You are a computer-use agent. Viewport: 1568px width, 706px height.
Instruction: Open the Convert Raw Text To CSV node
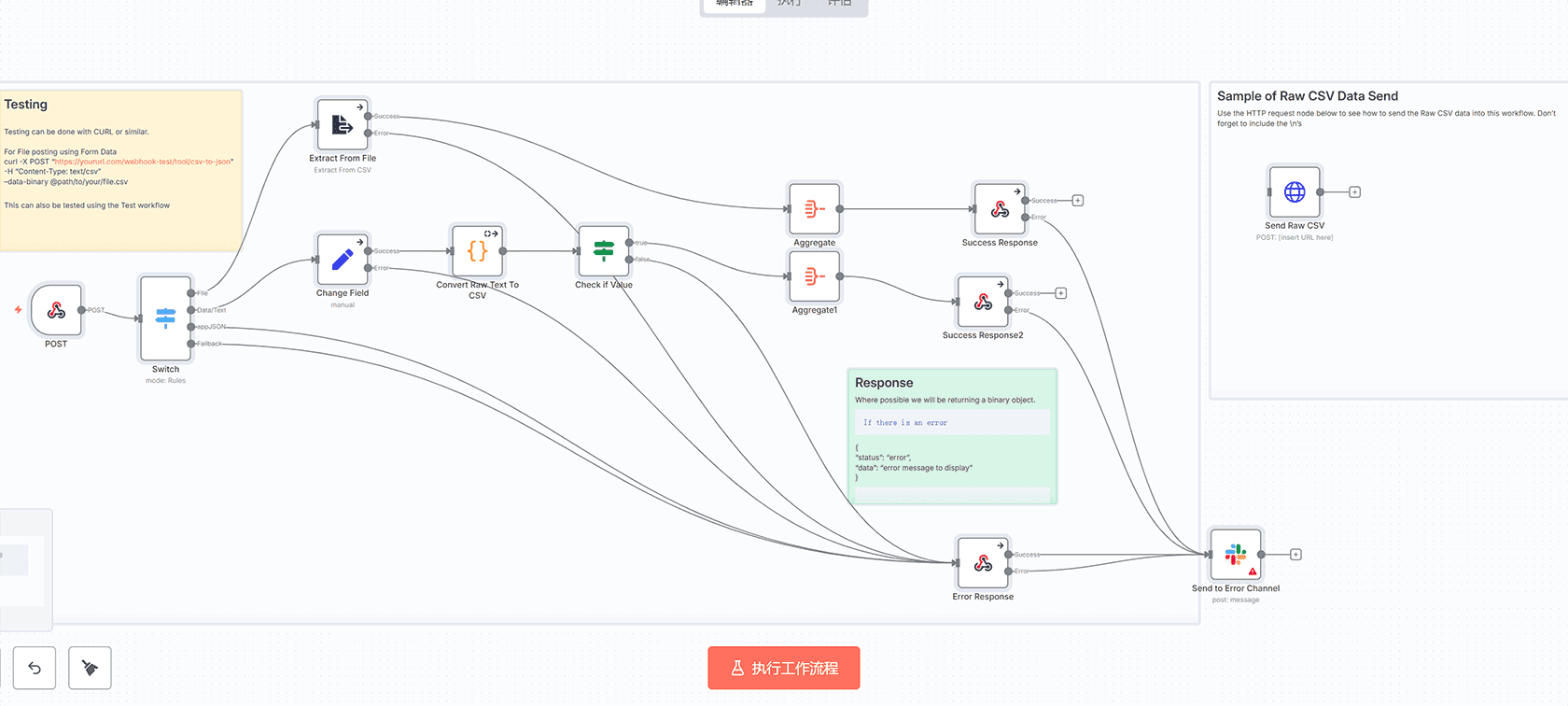tap(477, 250)
